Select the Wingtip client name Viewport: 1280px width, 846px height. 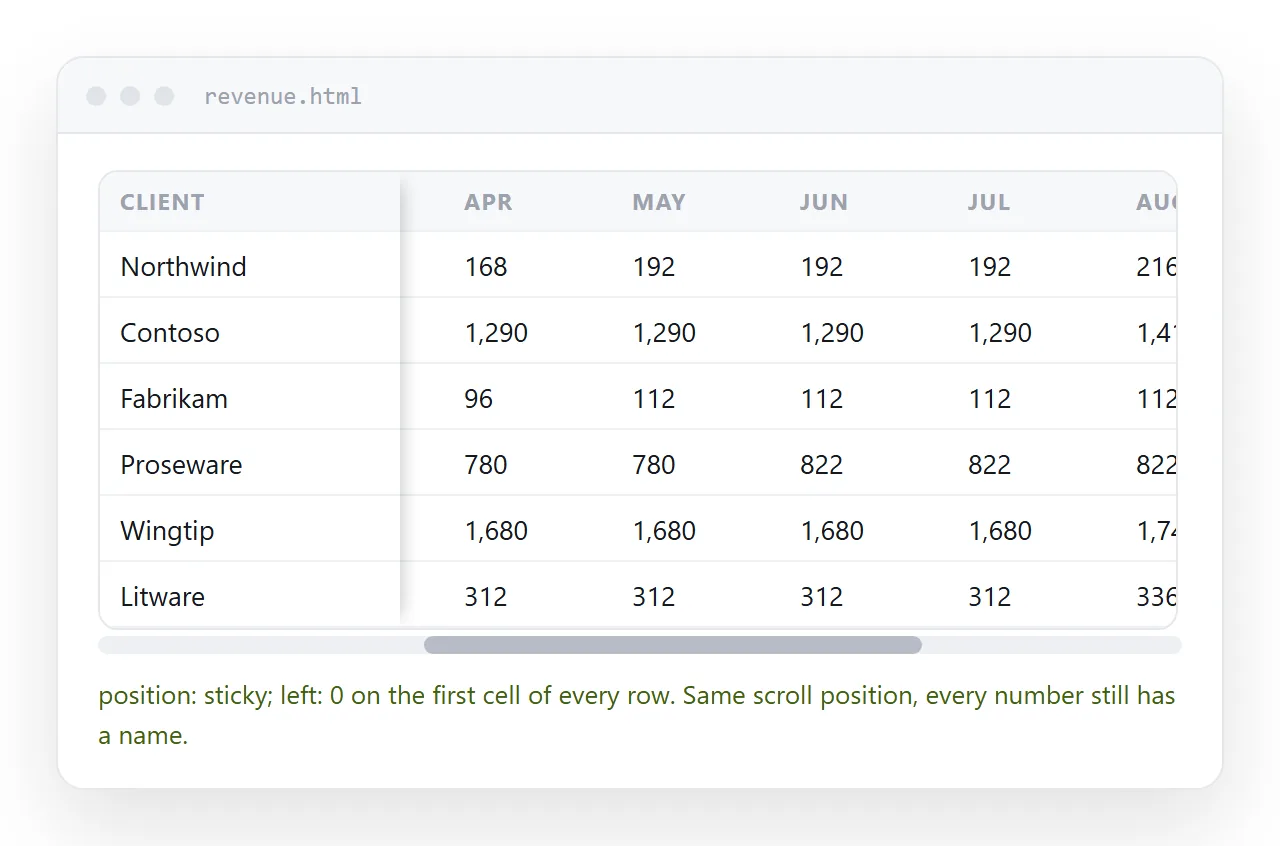tap(167, 531)
